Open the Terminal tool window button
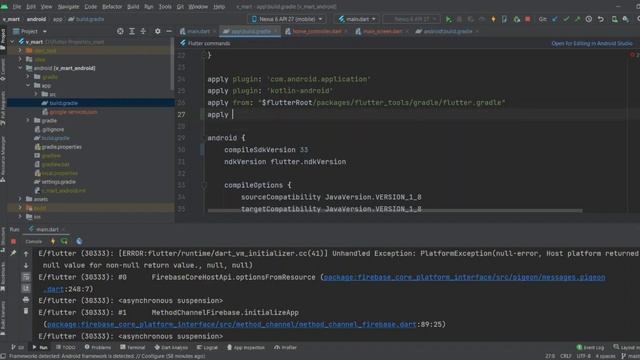Image resolution: width=640 pixels, height=360 pixels. pos(133,347)
